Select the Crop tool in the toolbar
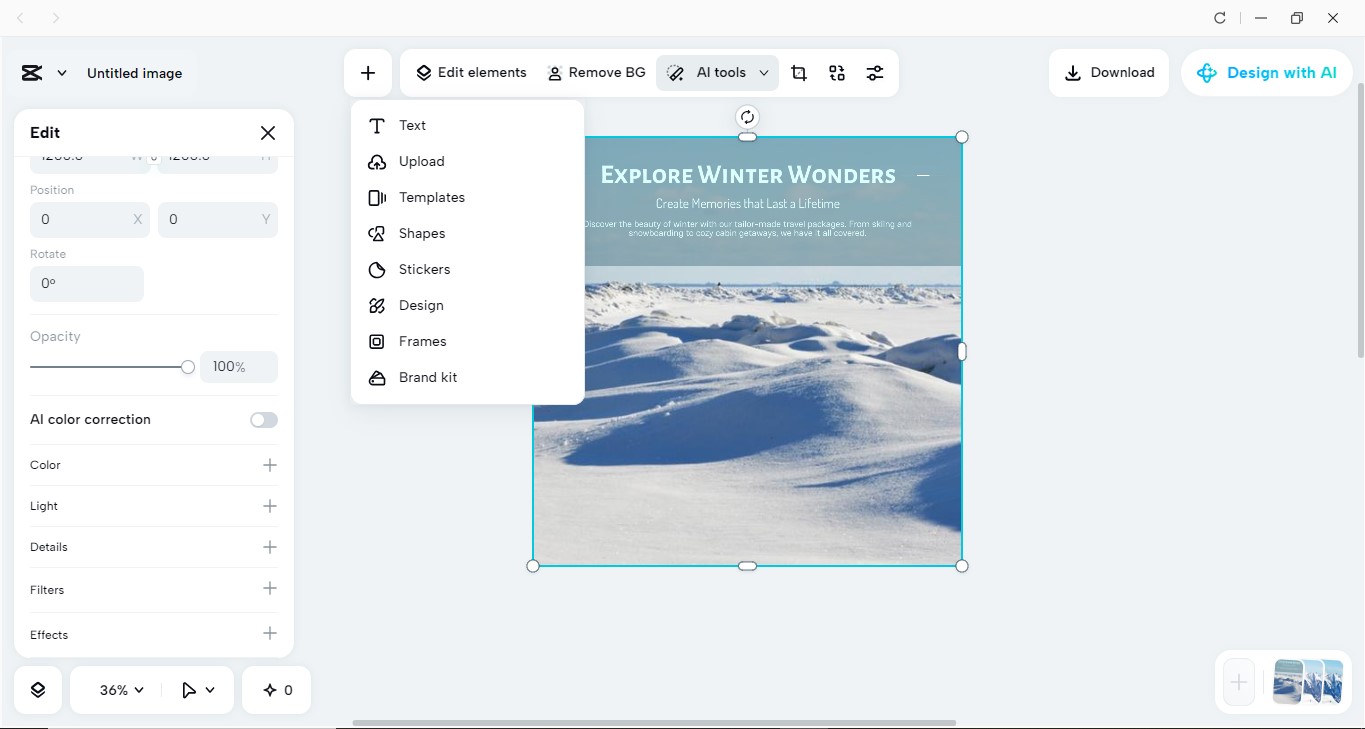The image size is (1365, 729). point(798,72)
